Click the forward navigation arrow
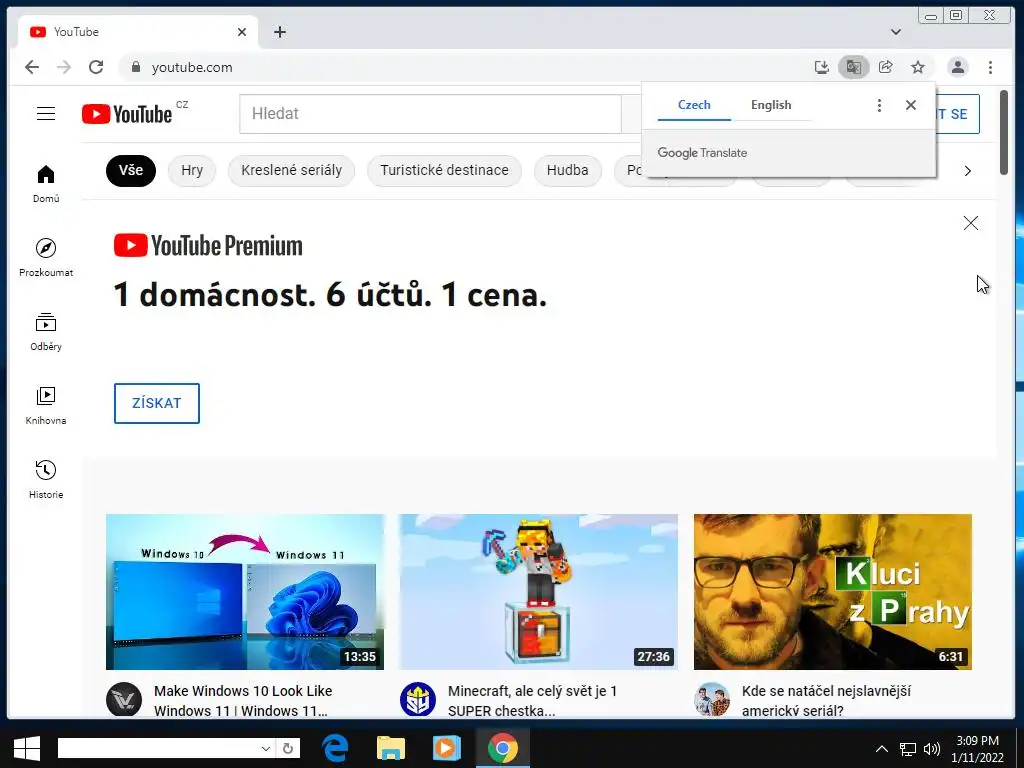1024x768 pixels. pos(63,67)
